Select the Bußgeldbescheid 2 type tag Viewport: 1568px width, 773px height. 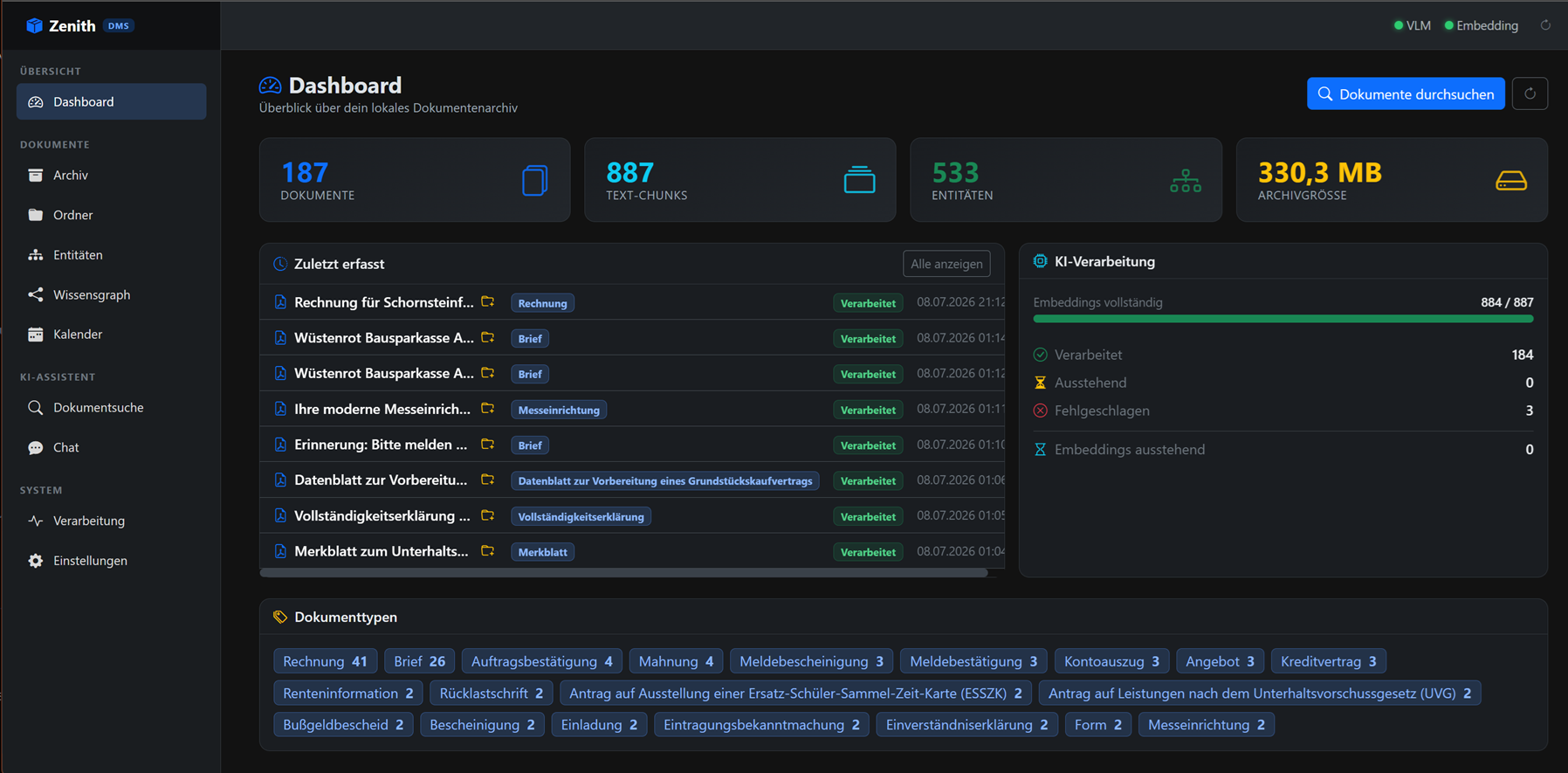pos(343,724)
